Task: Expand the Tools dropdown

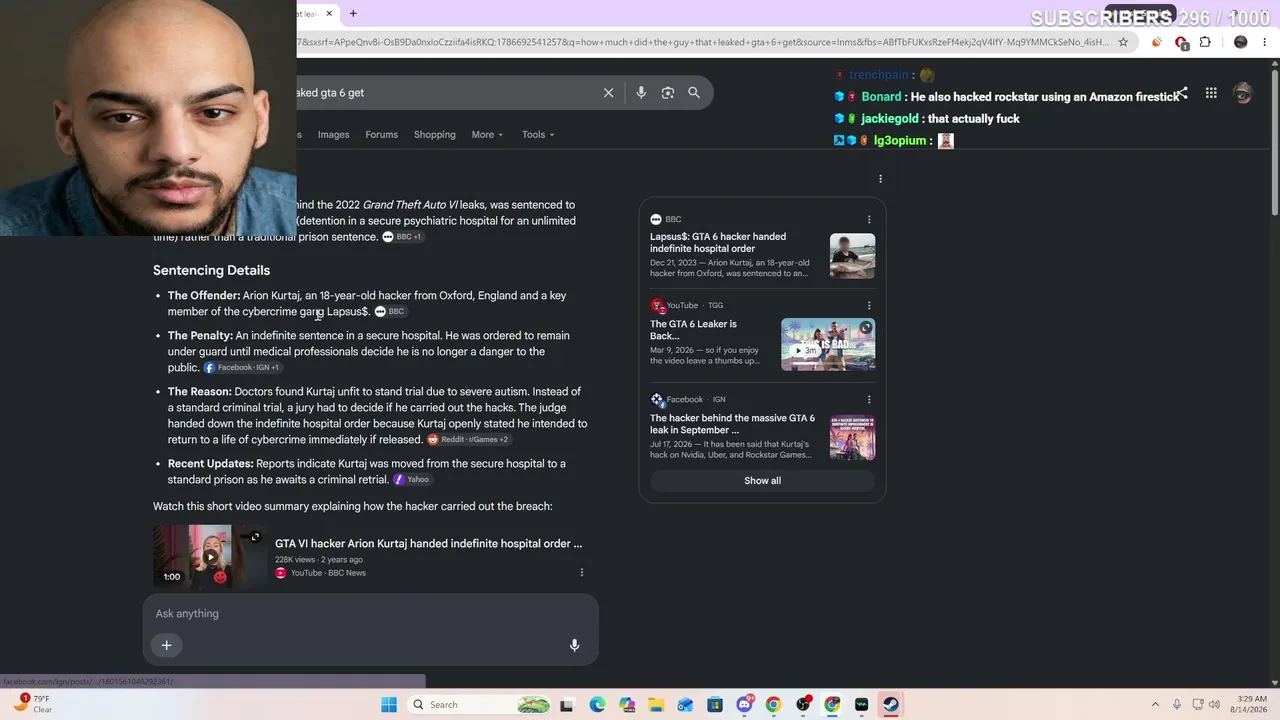Action: click(x=538, y=135)
